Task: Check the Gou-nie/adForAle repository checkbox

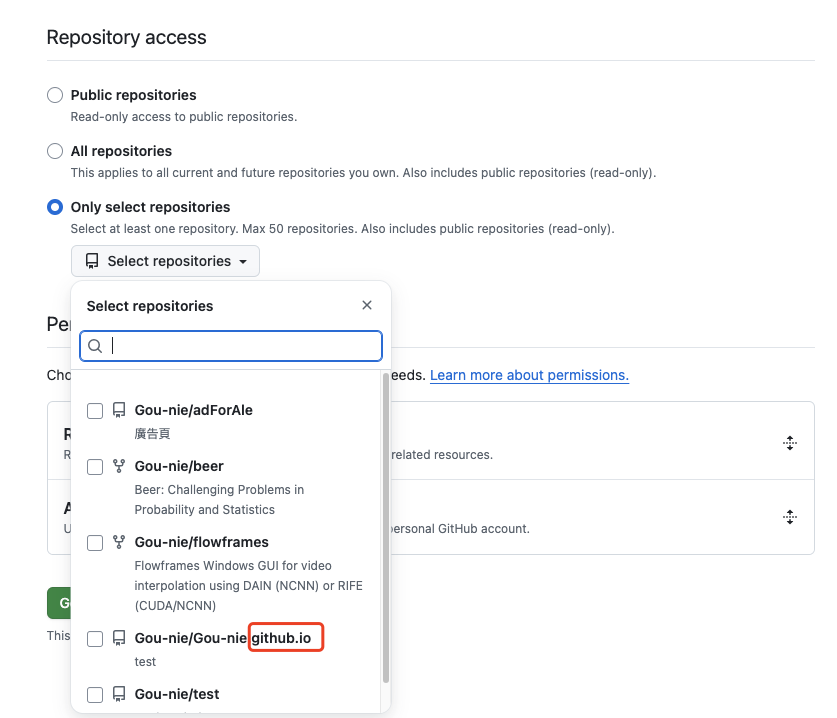Action: 95,411
